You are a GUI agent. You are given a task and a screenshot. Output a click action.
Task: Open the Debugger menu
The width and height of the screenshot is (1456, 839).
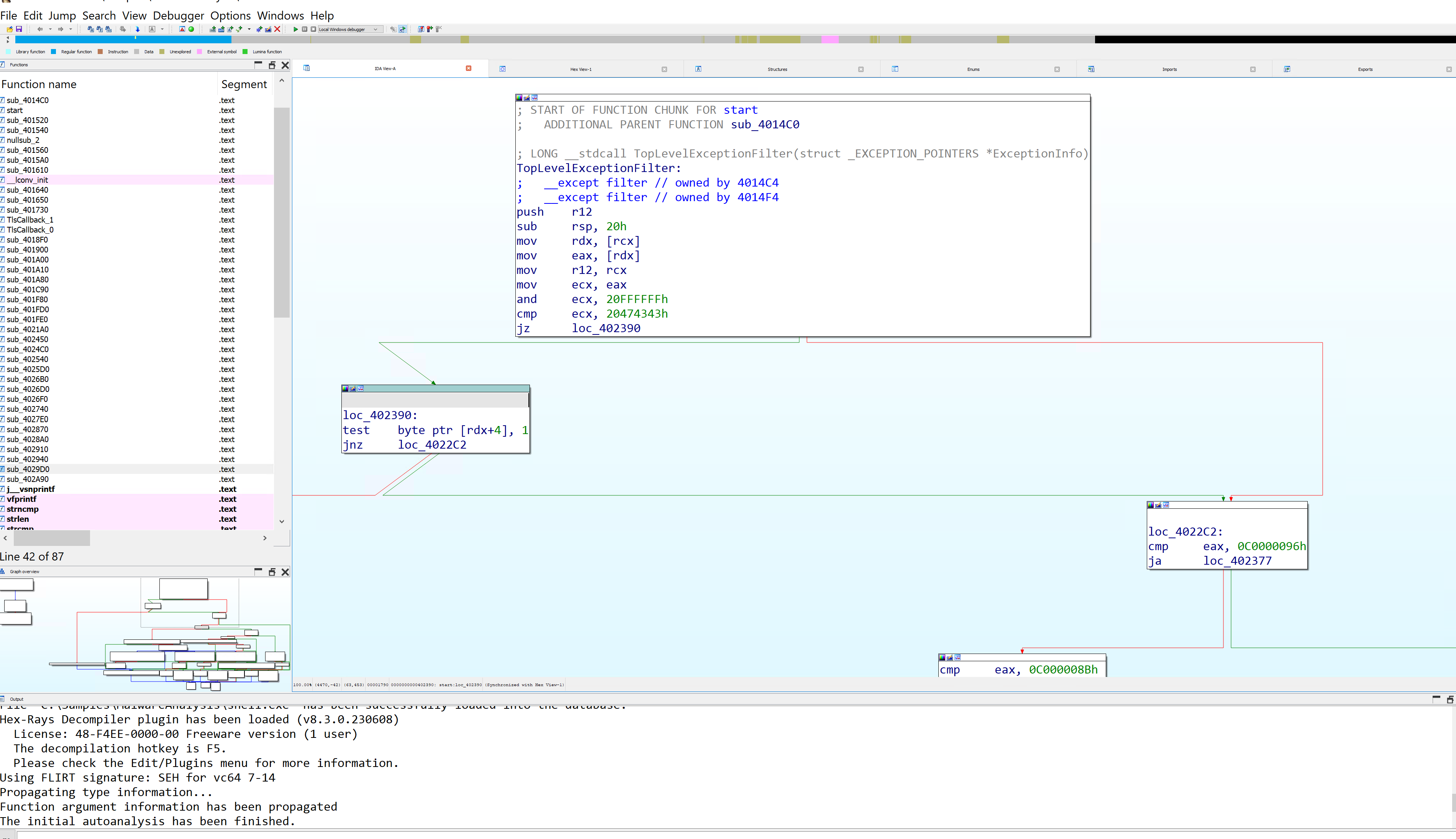178,16
